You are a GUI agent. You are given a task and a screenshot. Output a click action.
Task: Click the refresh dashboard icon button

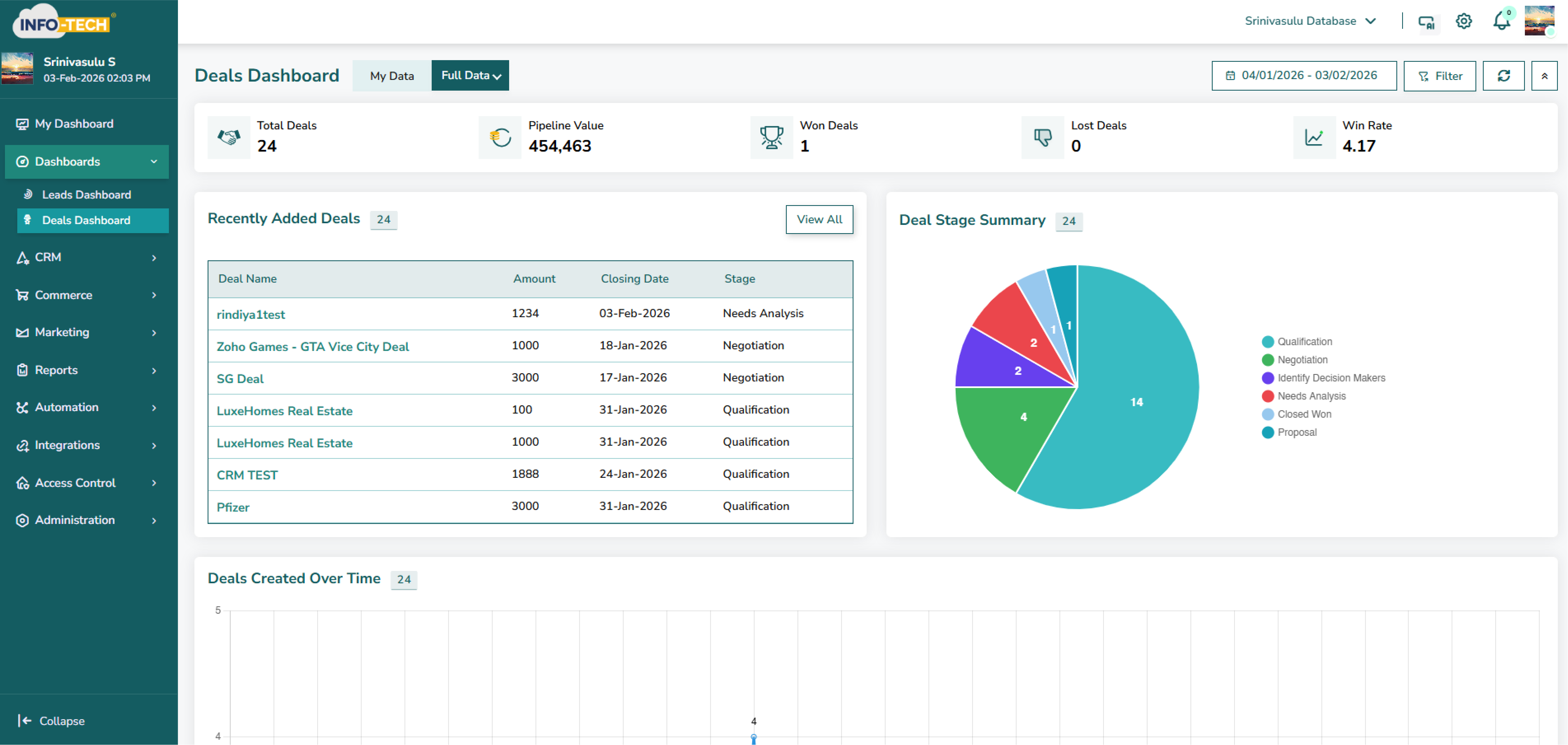click(x=1503, y=76)
